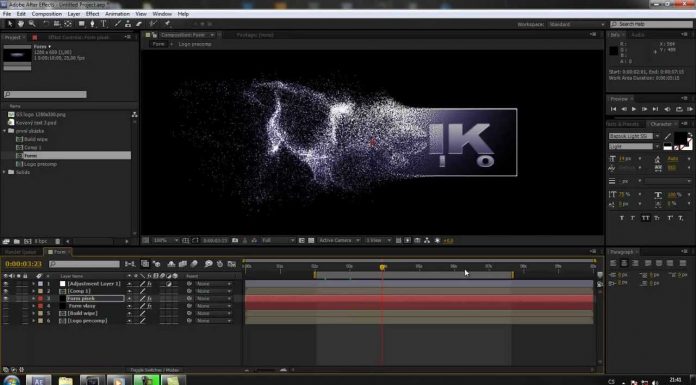The image size is (696, 385).
Task: Toggle visibility of the Comp 1 layer
Action: pyautogui.click(x=5, y=291)
